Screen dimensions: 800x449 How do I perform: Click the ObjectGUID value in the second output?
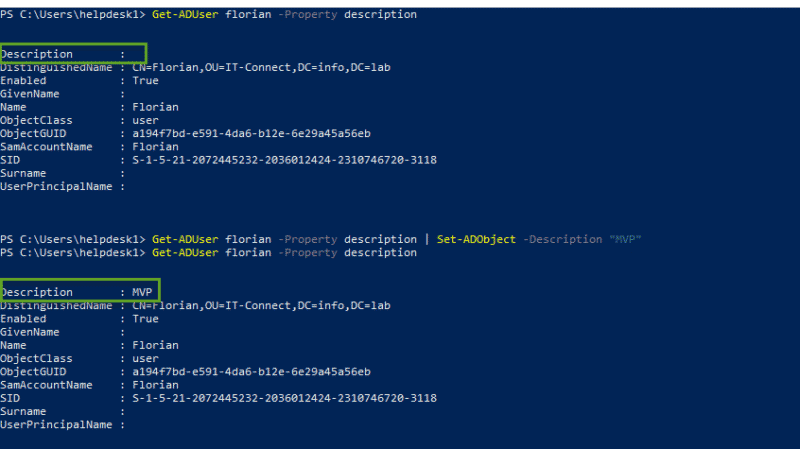pos(251,372)
